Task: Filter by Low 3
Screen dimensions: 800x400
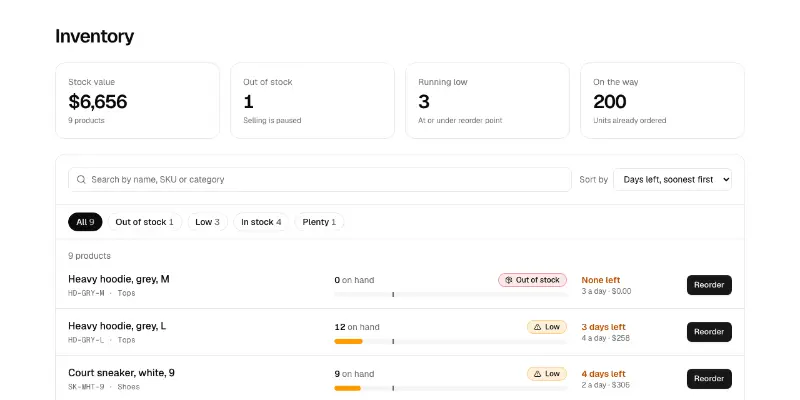Action: [207, 222]
